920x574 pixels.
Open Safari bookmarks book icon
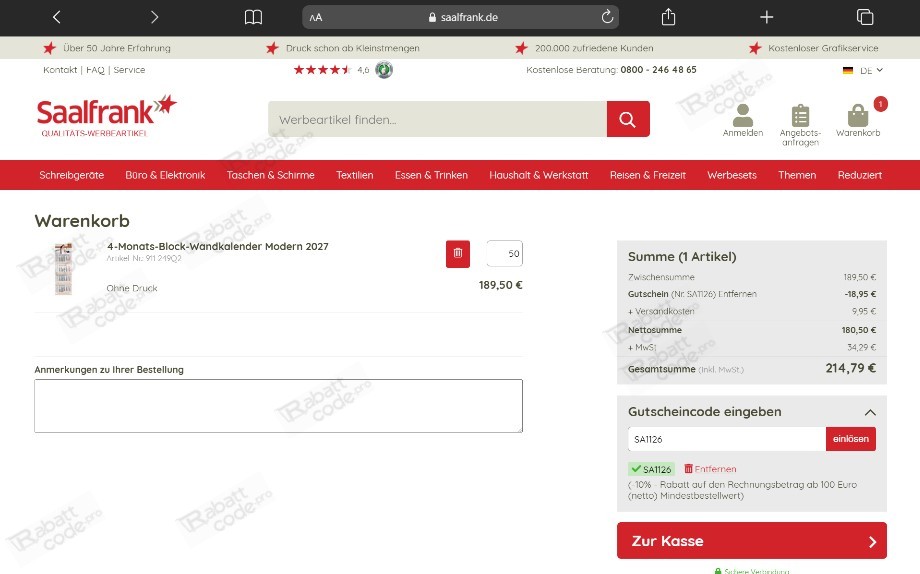point(253,17)
